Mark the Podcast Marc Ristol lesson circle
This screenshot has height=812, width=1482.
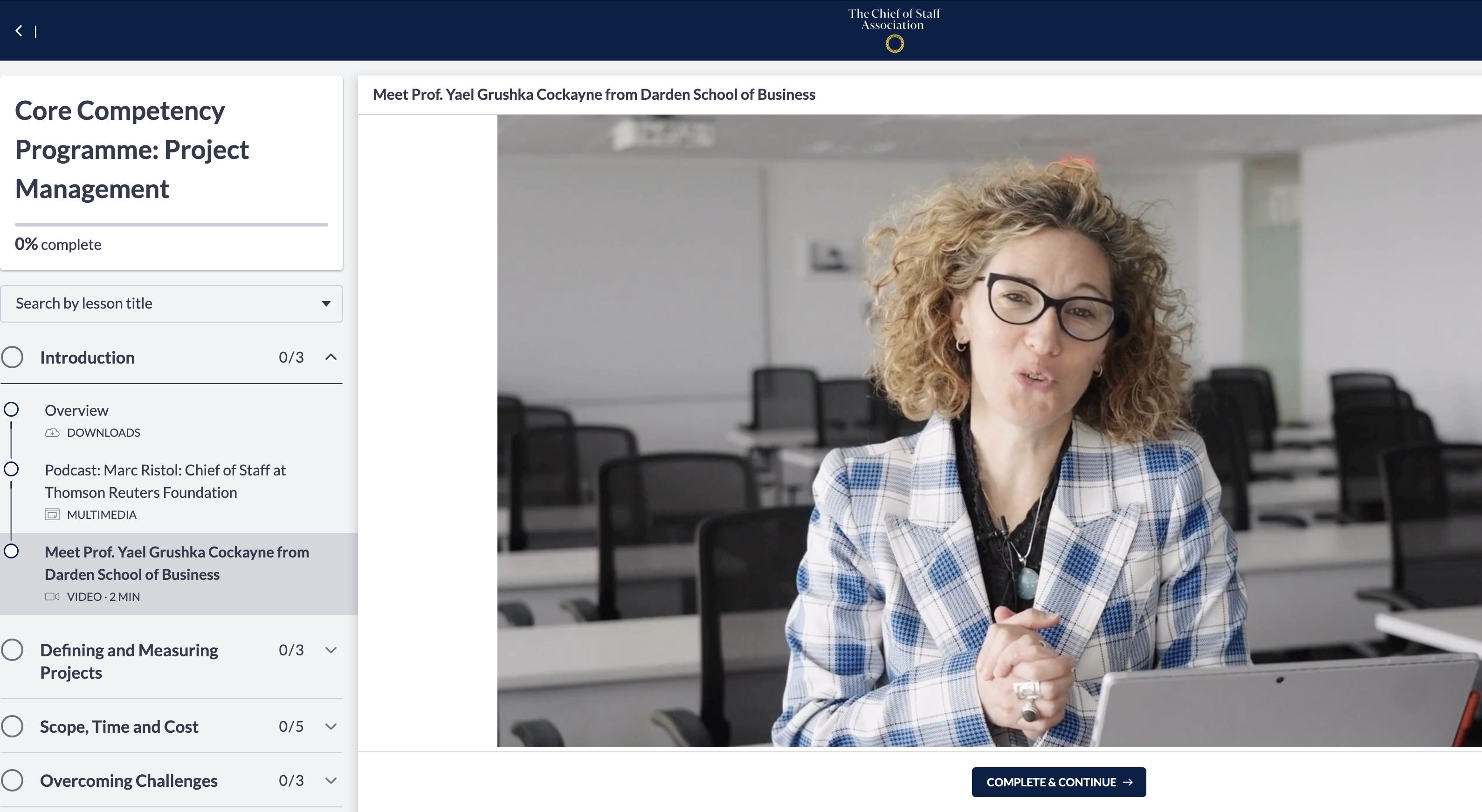point(11,469)
